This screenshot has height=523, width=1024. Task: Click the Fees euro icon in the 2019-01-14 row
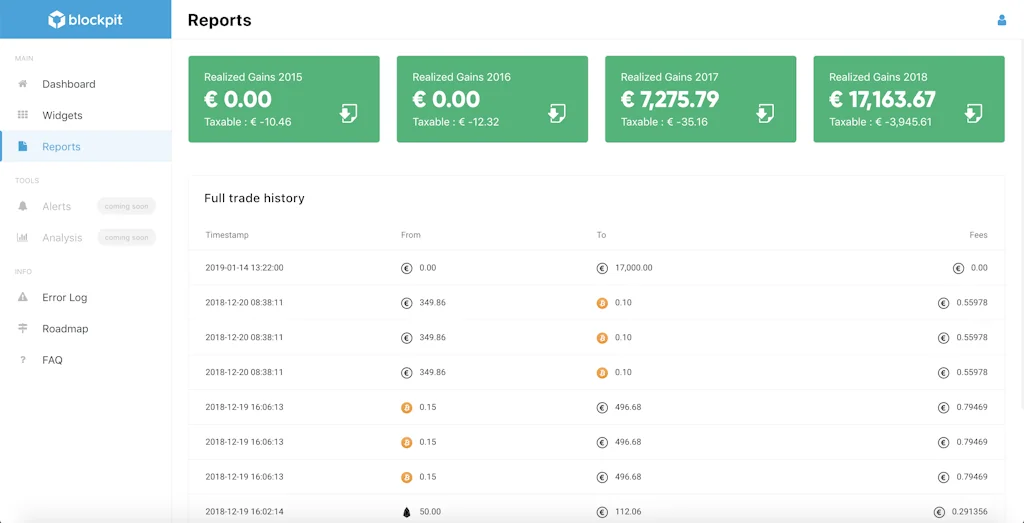(958, 268)
